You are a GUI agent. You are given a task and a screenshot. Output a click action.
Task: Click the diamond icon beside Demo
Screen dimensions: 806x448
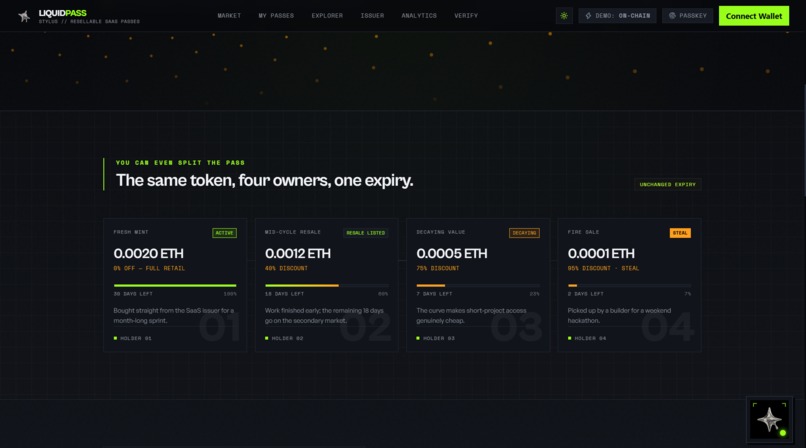[588, 16]
